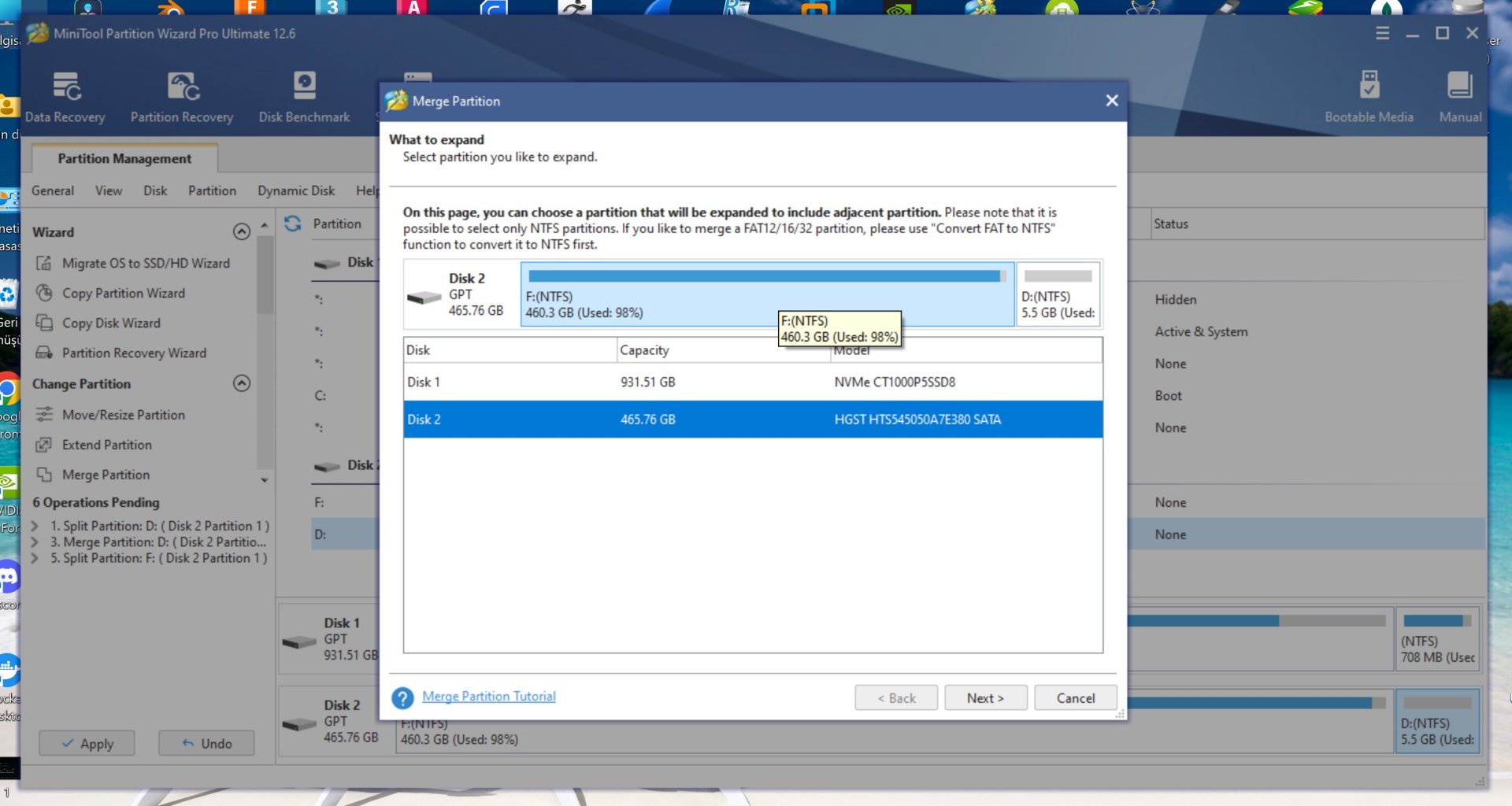Click Partition Recovery Wizard label
1512x806 pixels.
click(x=135, y=353)
